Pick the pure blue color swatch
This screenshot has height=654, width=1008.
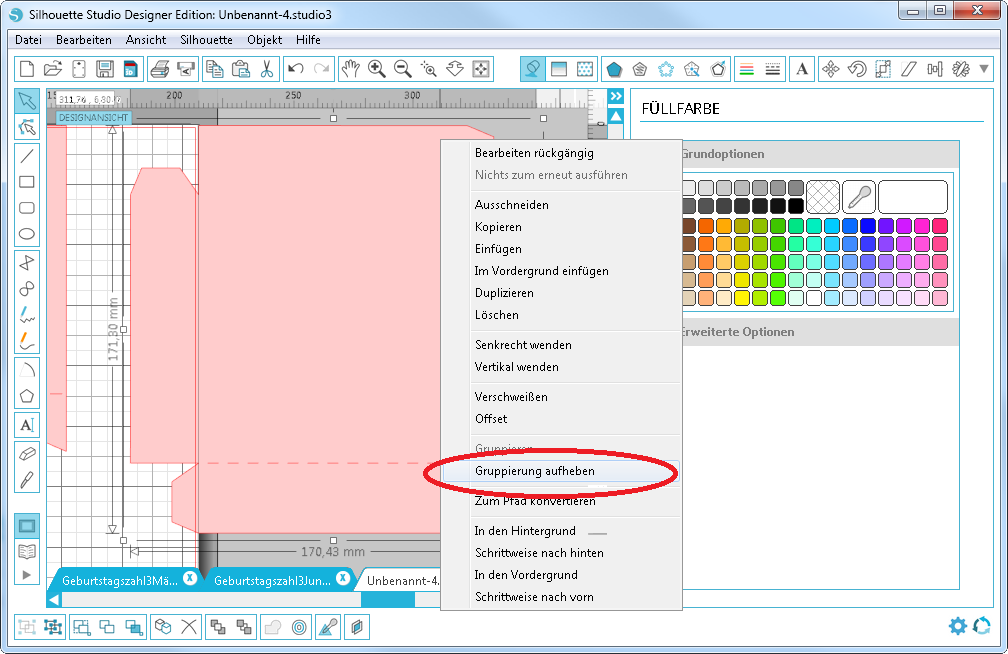[x=867, y=226]
